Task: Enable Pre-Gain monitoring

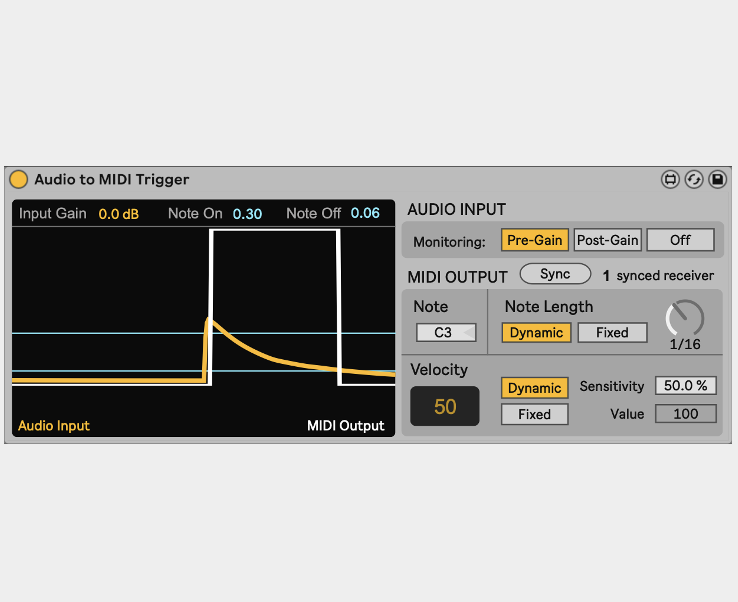Action: tap(535, 240)
